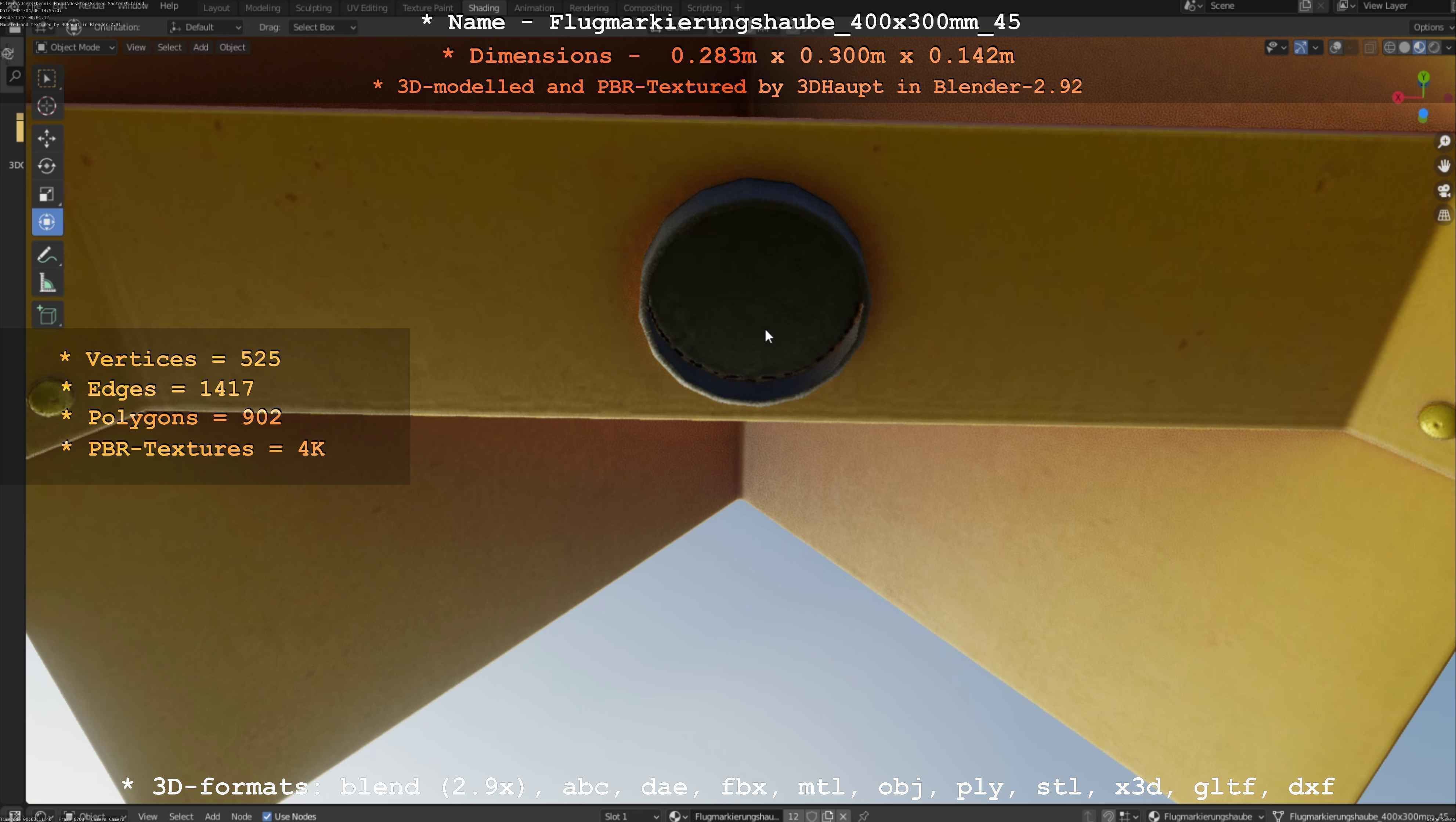This screenshot has width=1456, height=822.
Task: Select the Measure ruler tool
Action: (47, 283)
